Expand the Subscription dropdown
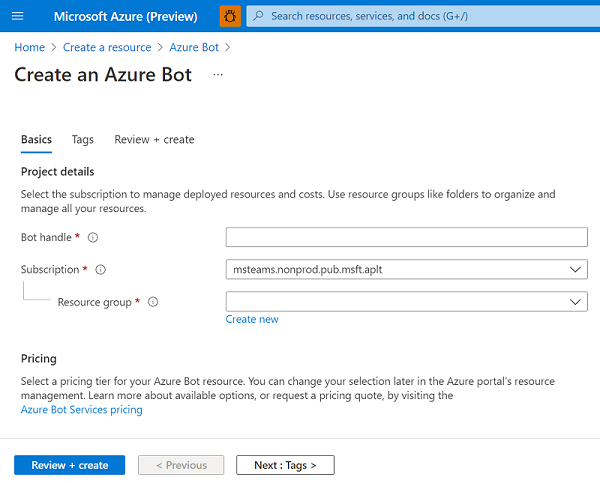The image size is (600, 483). click(x=407, y=269)
